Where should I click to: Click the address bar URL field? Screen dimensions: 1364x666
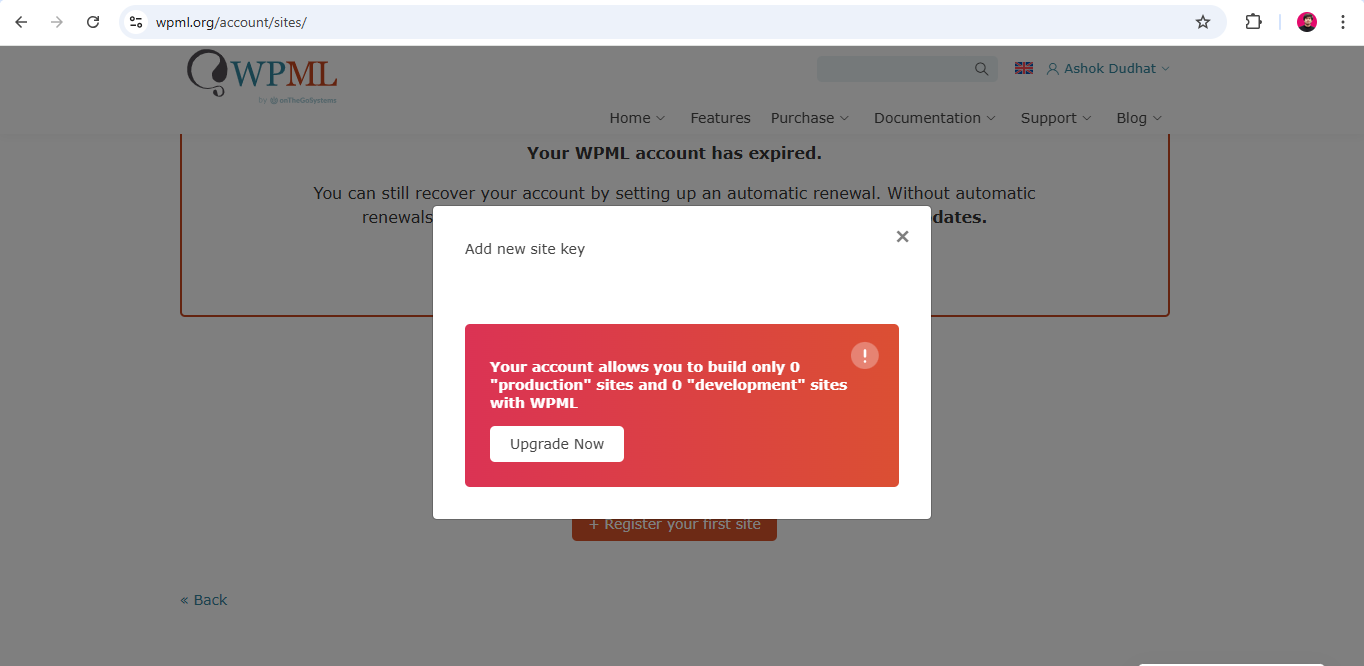660,22
